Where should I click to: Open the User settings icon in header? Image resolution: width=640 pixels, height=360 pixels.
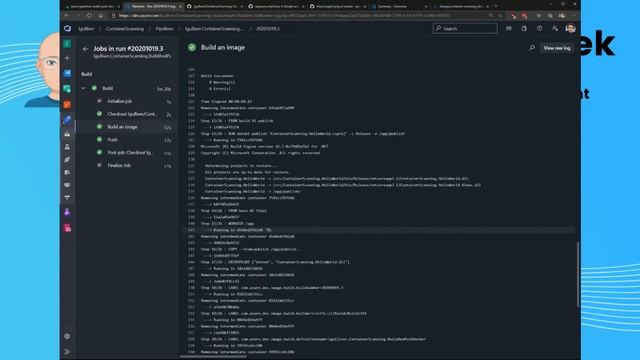(x=555, y=29)
